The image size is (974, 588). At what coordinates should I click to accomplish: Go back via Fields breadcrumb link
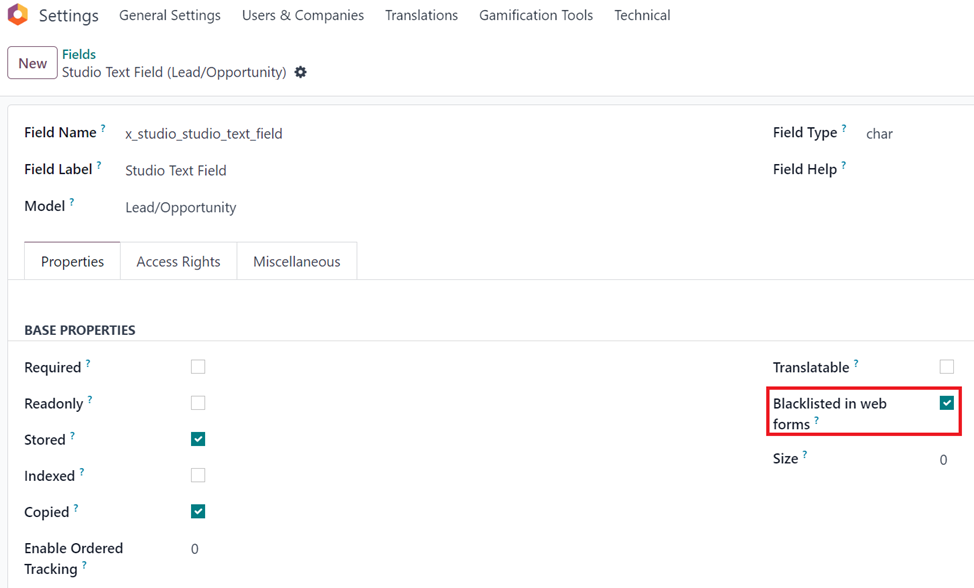pyautogui.click(x=79, y=54)
